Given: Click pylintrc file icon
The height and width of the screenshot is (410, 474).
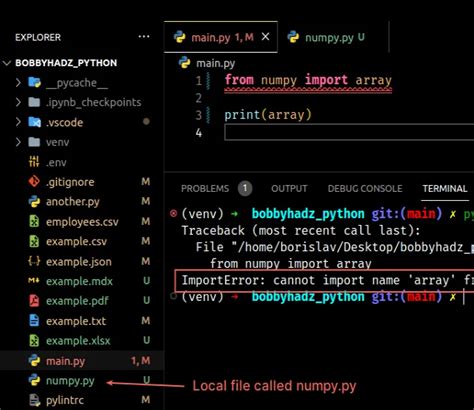Looking at the screenshot, I should (x=34, y=400).
